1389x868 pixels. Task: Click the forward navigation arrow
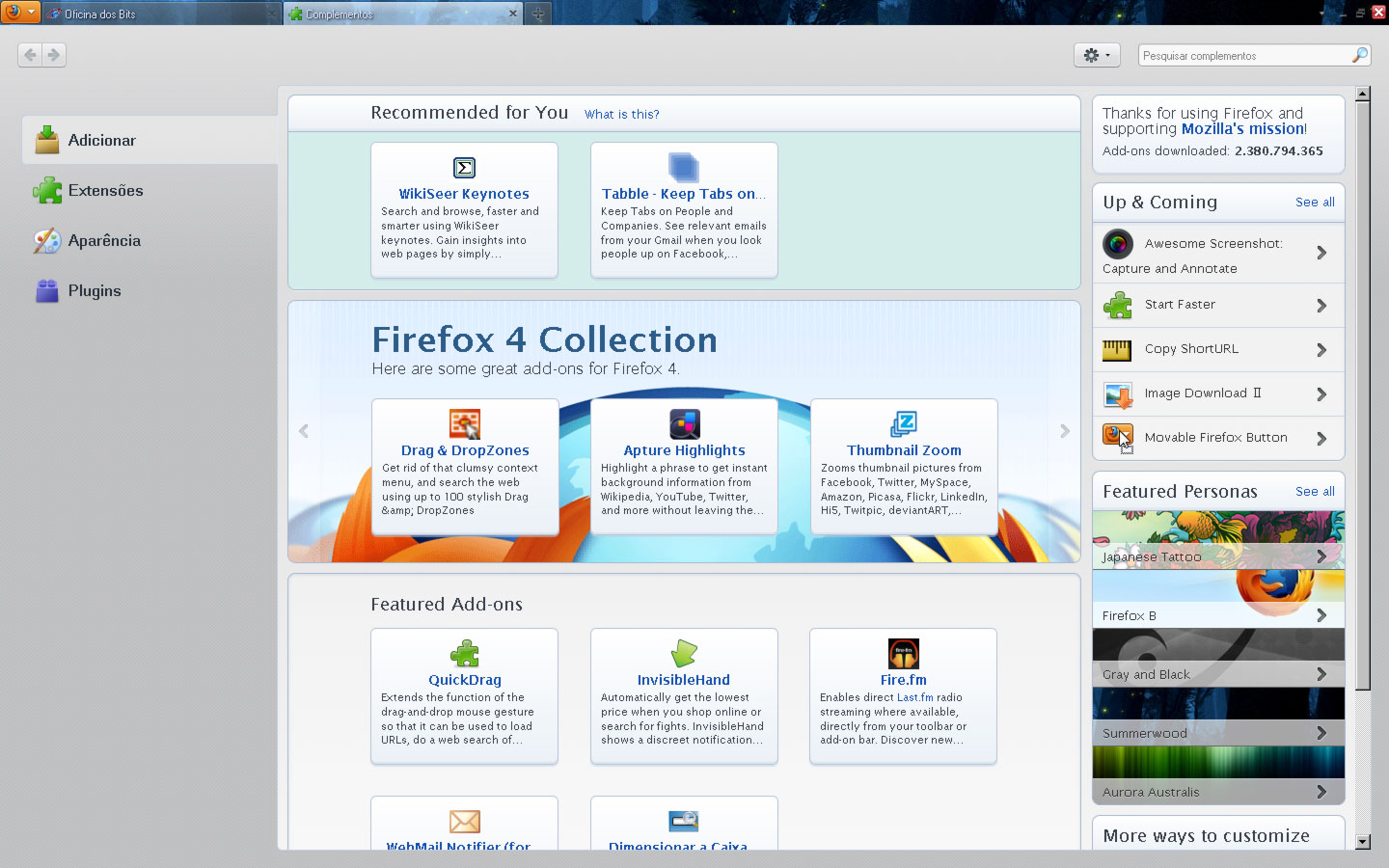[x=54, y=55]
